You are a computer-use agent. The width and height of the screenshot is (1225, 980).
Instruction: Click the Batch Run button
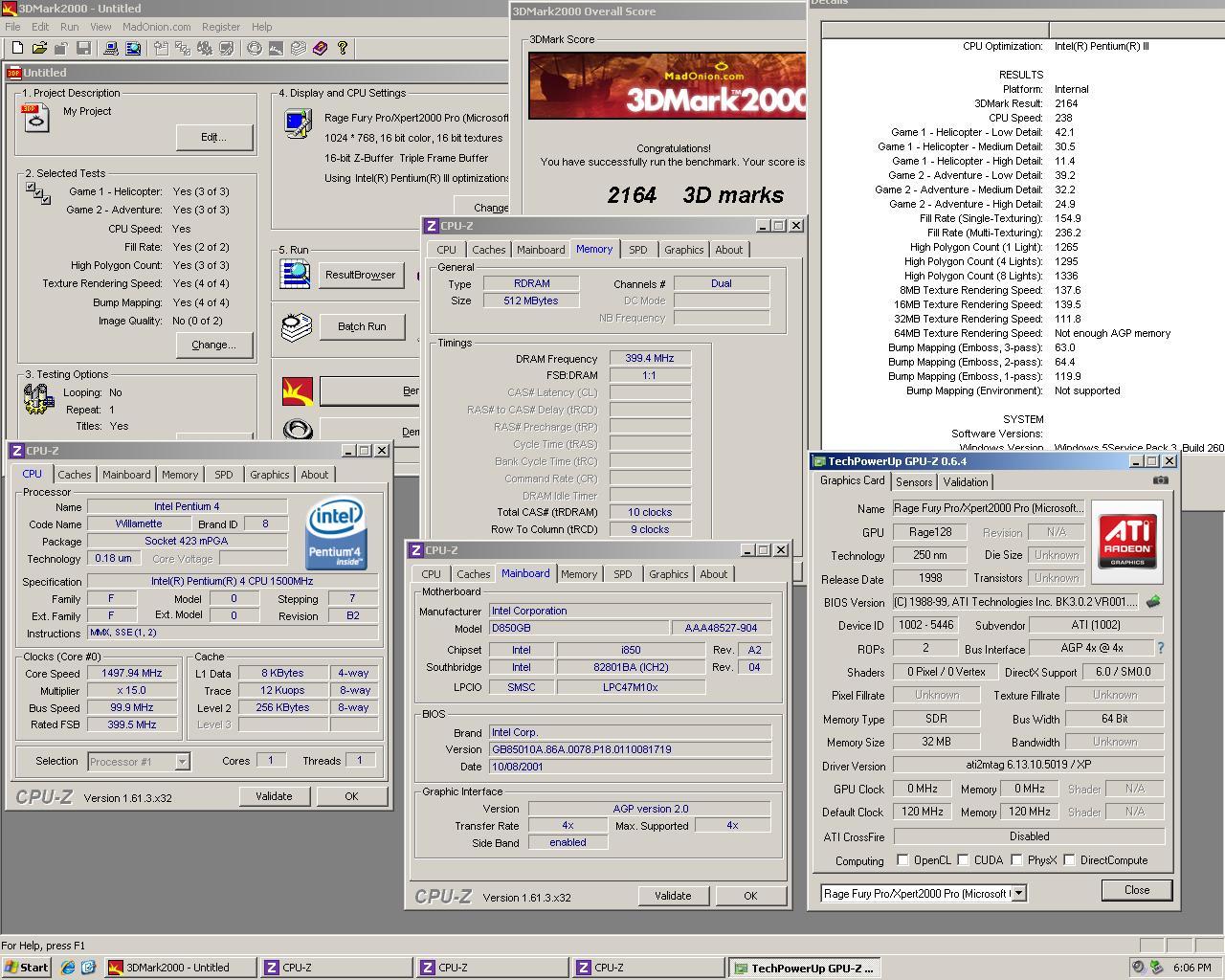click(x=362, y=326)
